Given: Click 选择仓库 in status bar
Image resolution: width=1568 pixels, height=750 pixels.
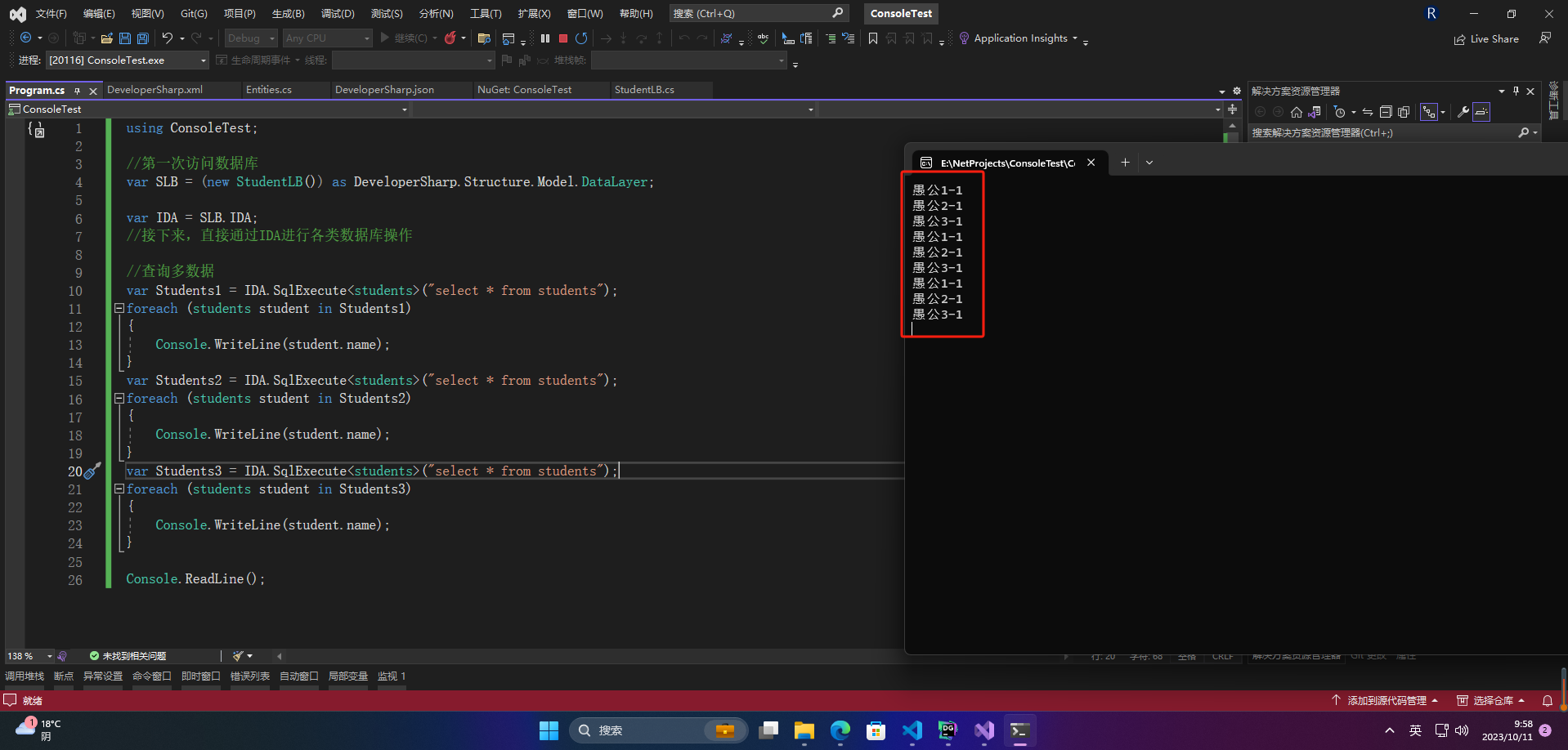Looking at the screenshot, I should (x=1491, y=701).
